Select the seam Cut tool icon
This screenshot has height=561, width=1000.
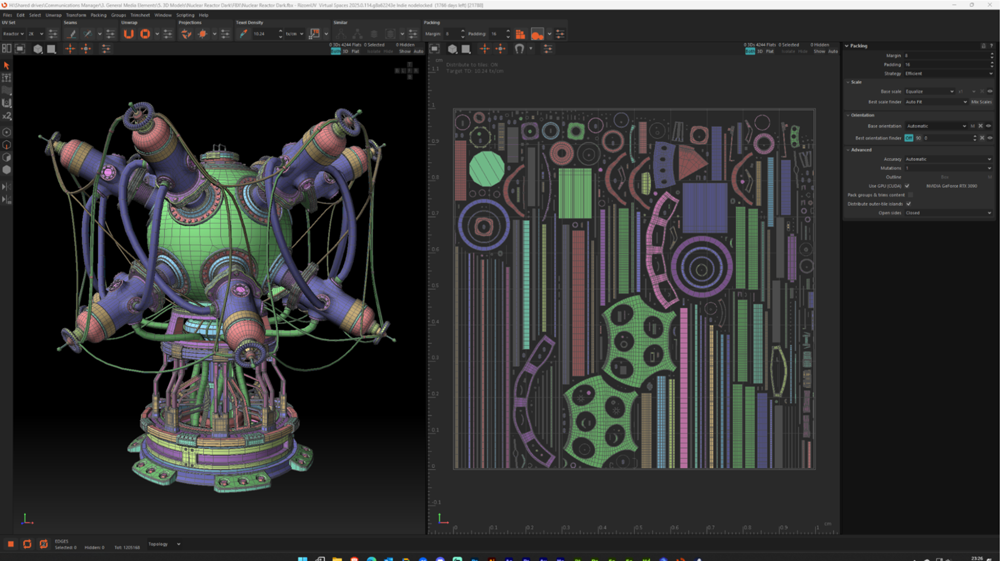[x=72, y=34]
